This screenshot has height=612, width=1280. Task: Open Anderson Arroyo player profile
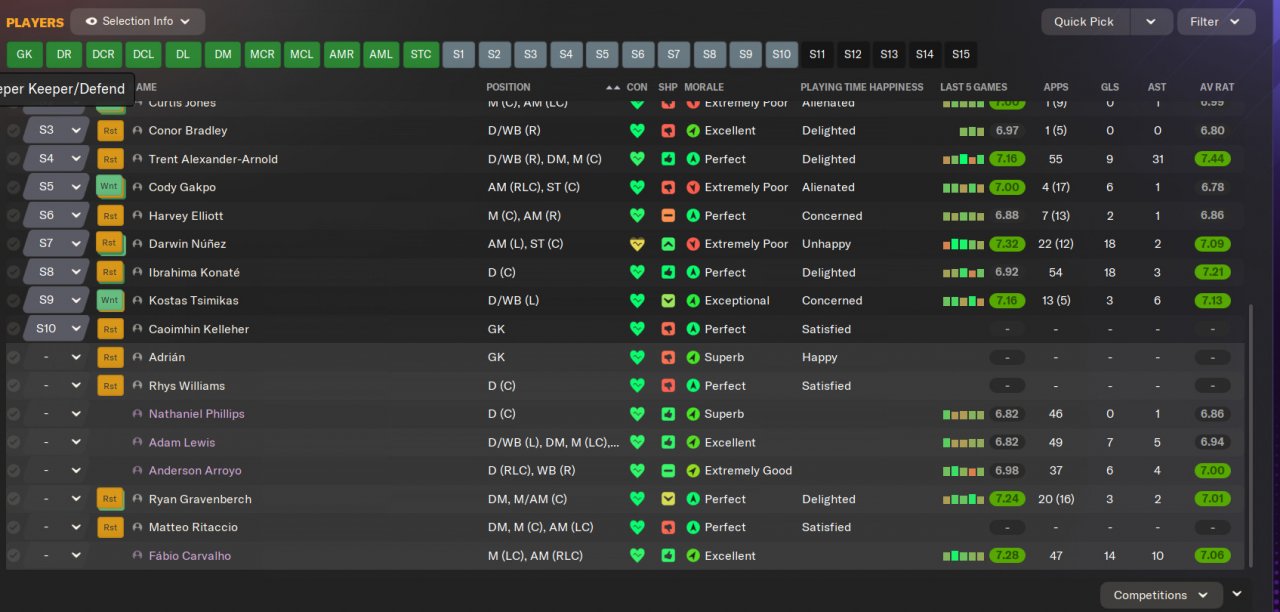click(x=195, y=471)
